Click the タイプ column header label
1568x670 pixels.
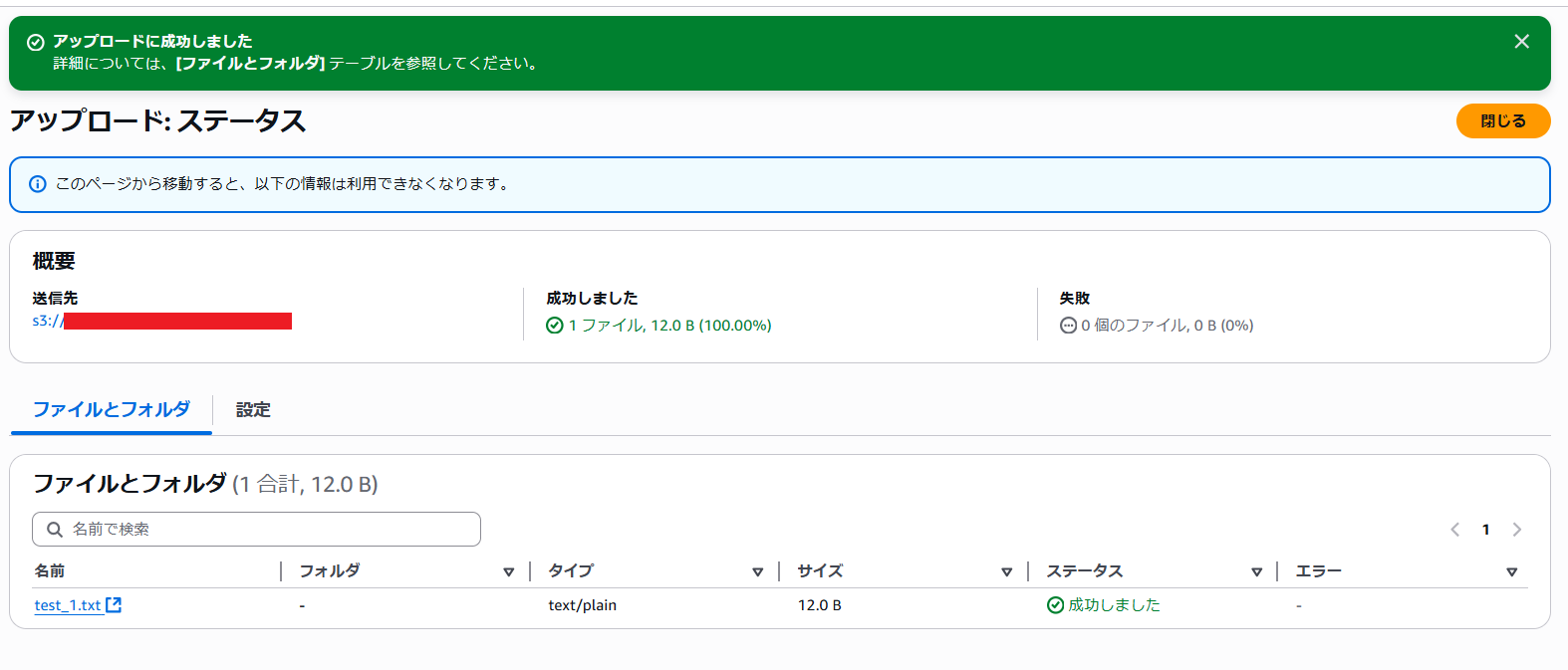pos(571,570)
